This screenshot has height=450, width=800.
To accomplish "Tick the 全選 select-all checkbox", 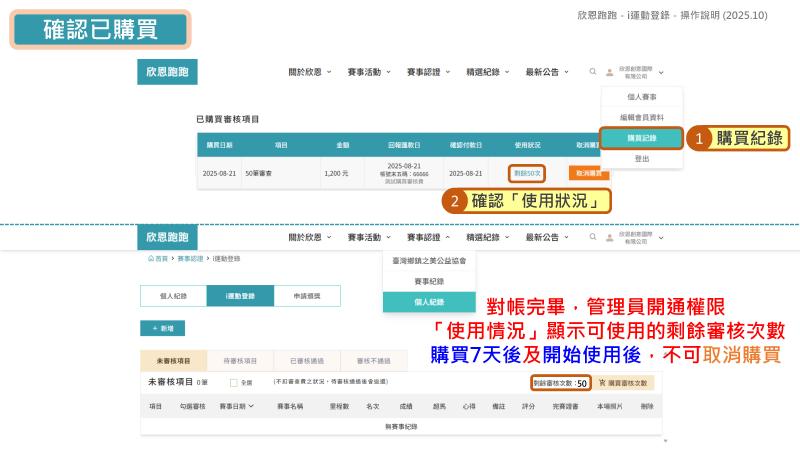I will point(233,382).
